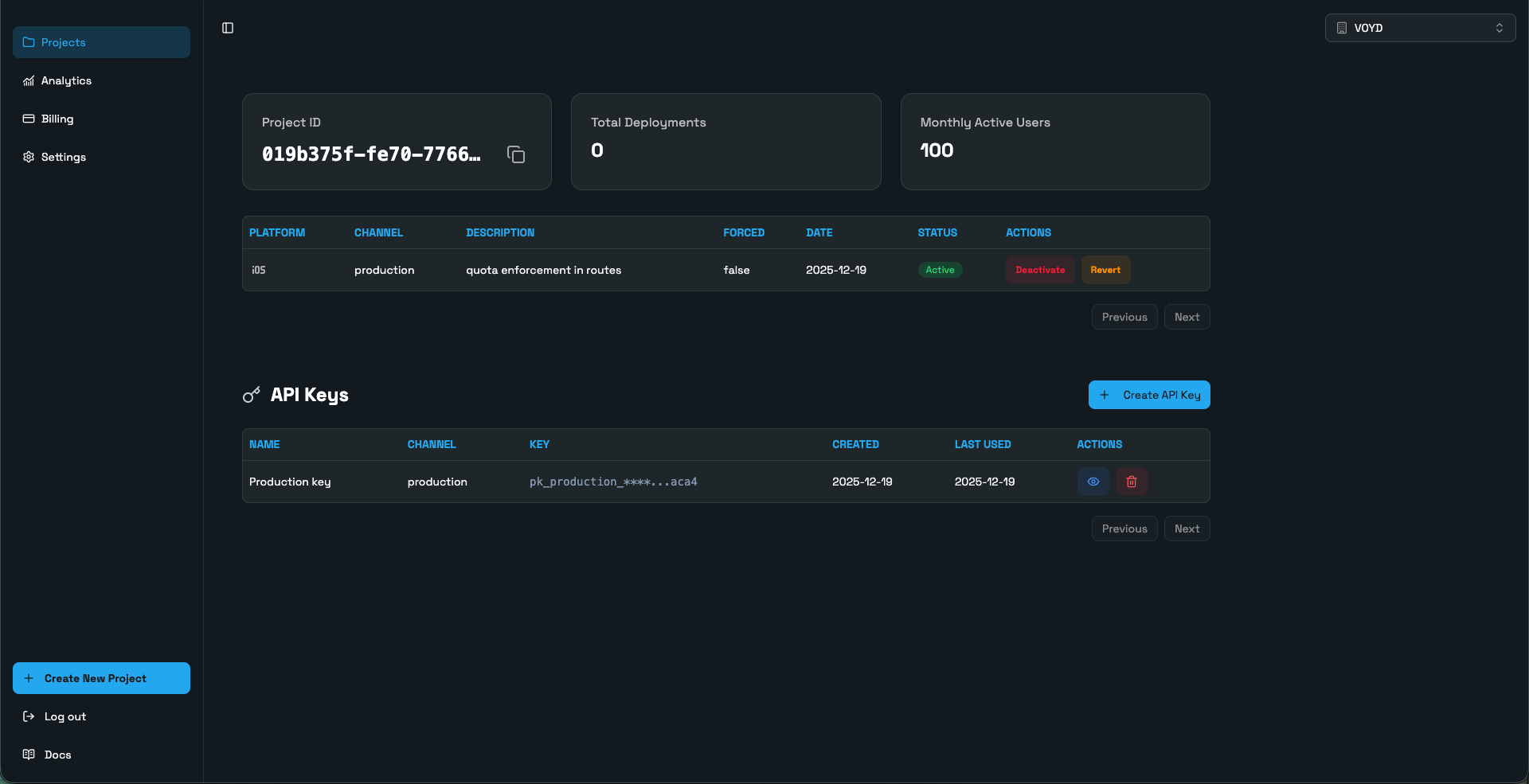Open Billing from the sidebar
This screenshot has width=1529, height=784.
tap(57, 119)
